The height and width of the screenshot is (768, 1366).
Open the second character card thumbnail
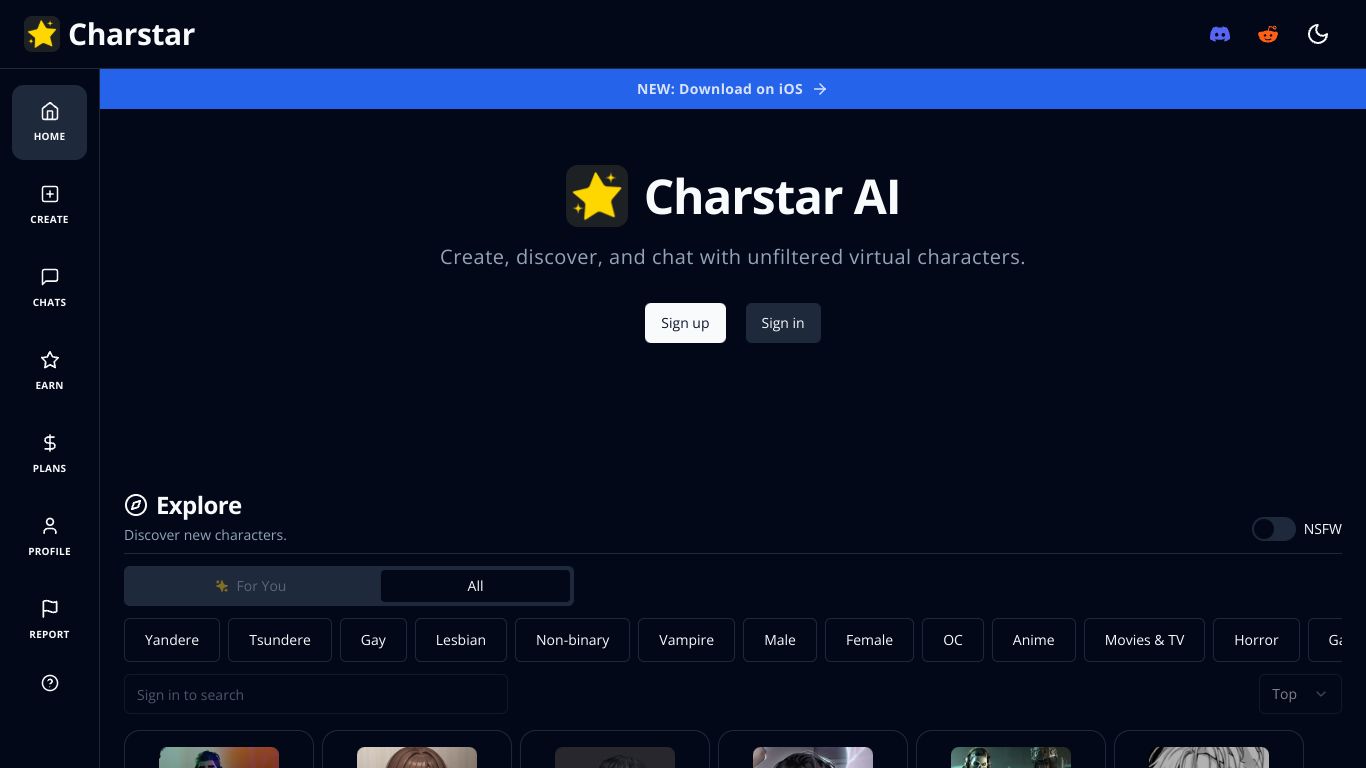(x=417, y=757)
